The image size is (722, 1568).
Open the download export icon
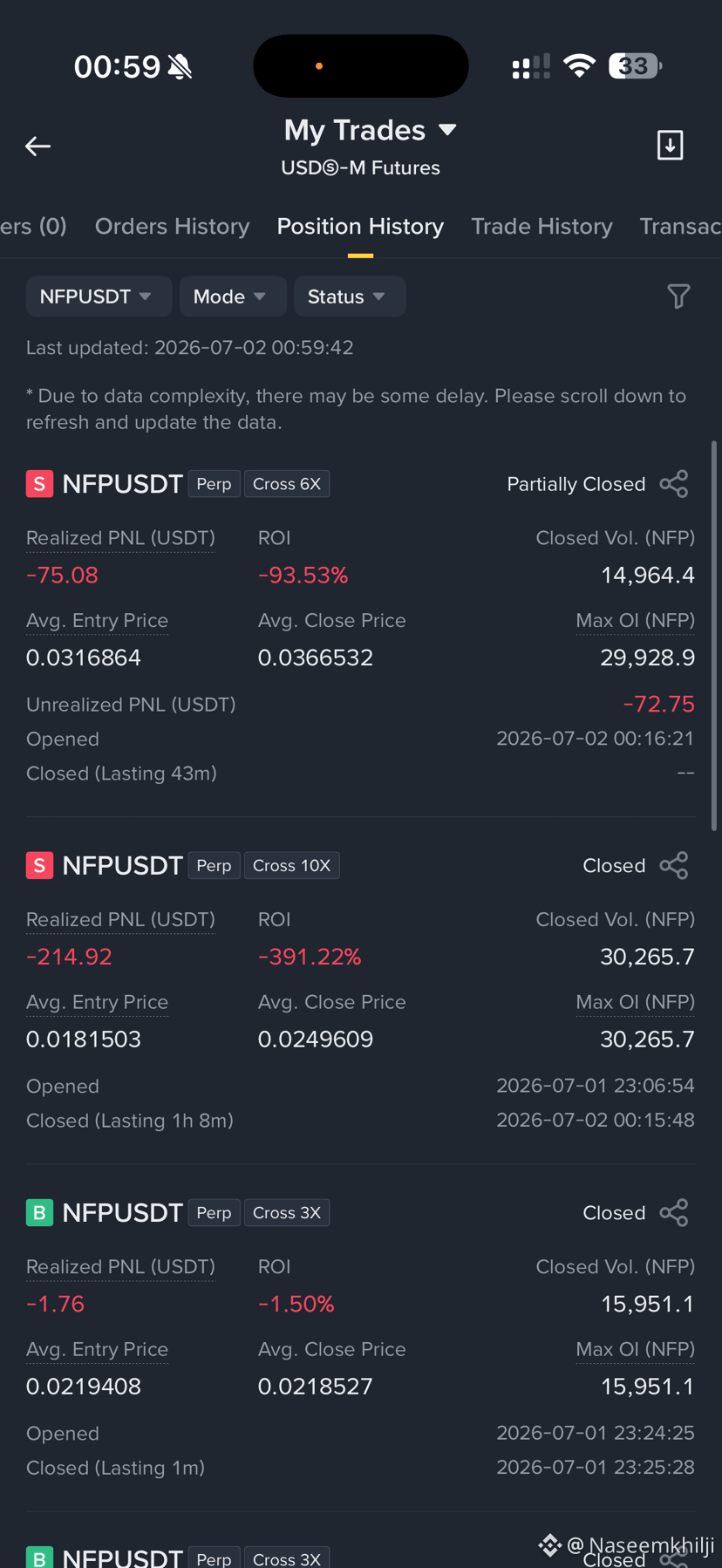[670, 146]
